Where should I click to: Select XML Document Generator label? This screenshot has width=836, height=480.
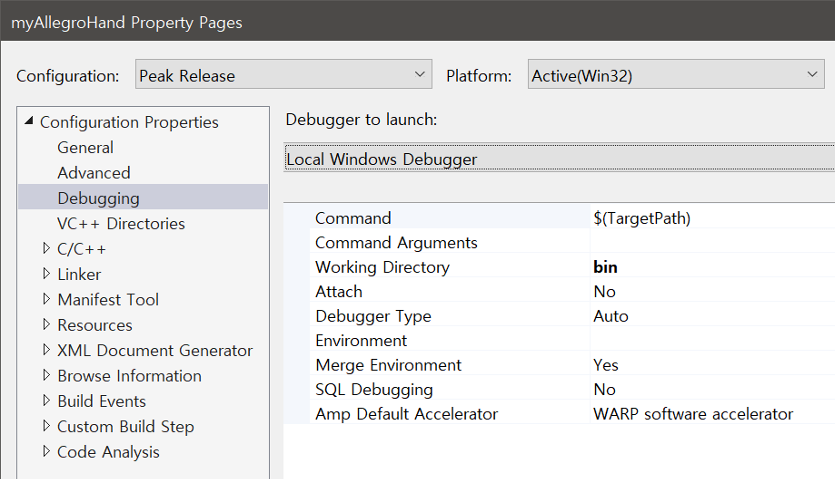pyautogui.click(x=155, y=350)
